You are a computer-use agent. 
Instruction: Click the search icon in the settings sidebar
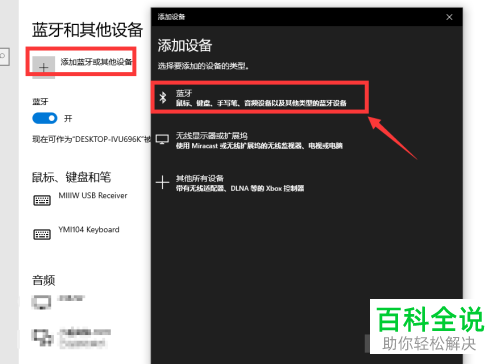[x=3, y=56]
